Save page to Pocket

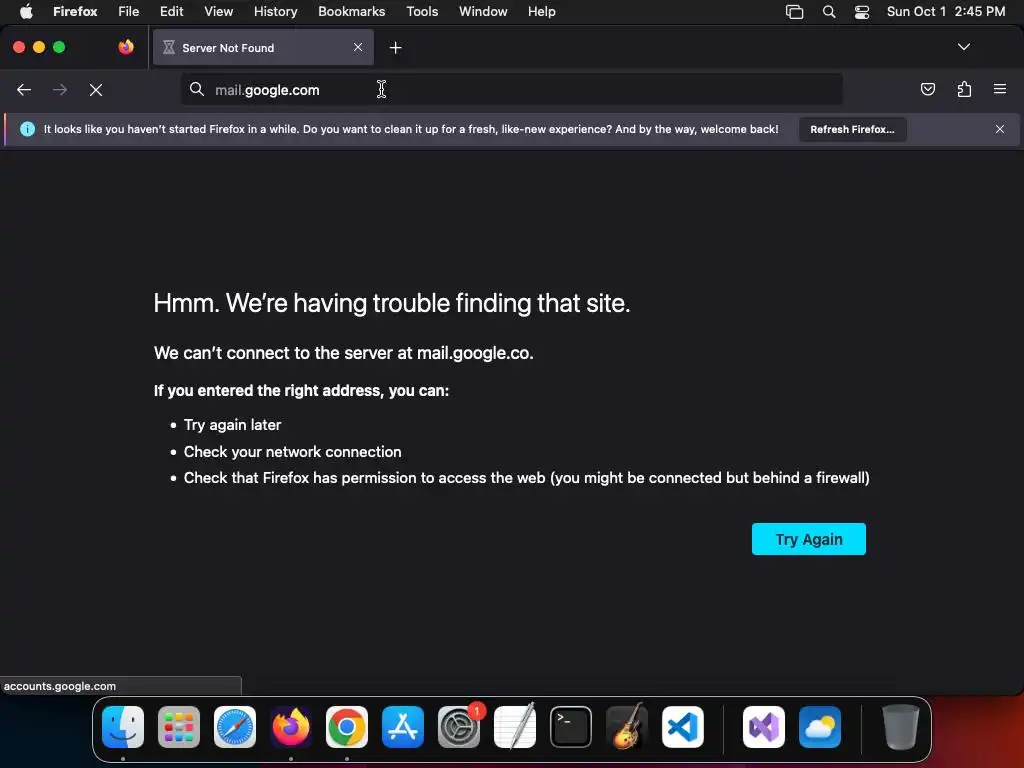pos(927,89)
